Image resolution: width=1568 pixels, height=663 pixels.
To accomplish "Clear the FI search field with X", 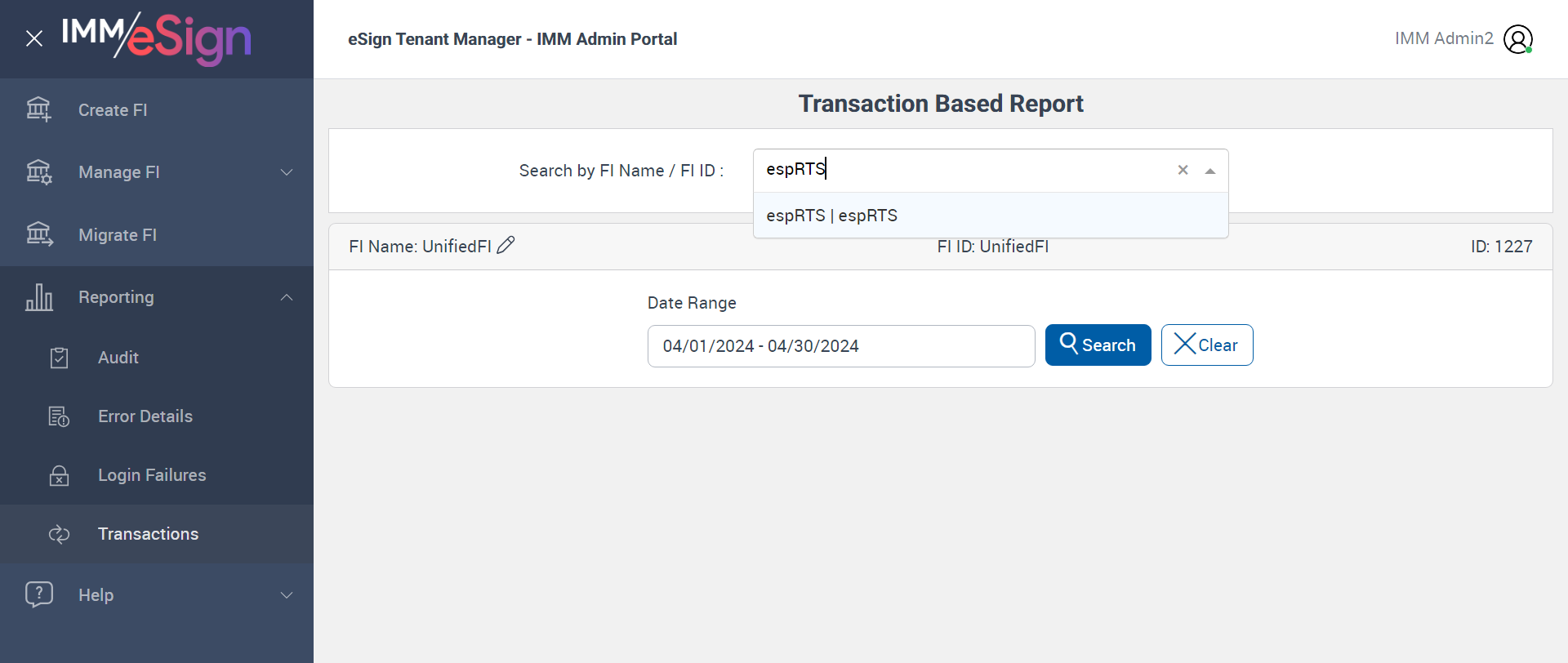I will pyautogui.click(x=1183, y=170).
